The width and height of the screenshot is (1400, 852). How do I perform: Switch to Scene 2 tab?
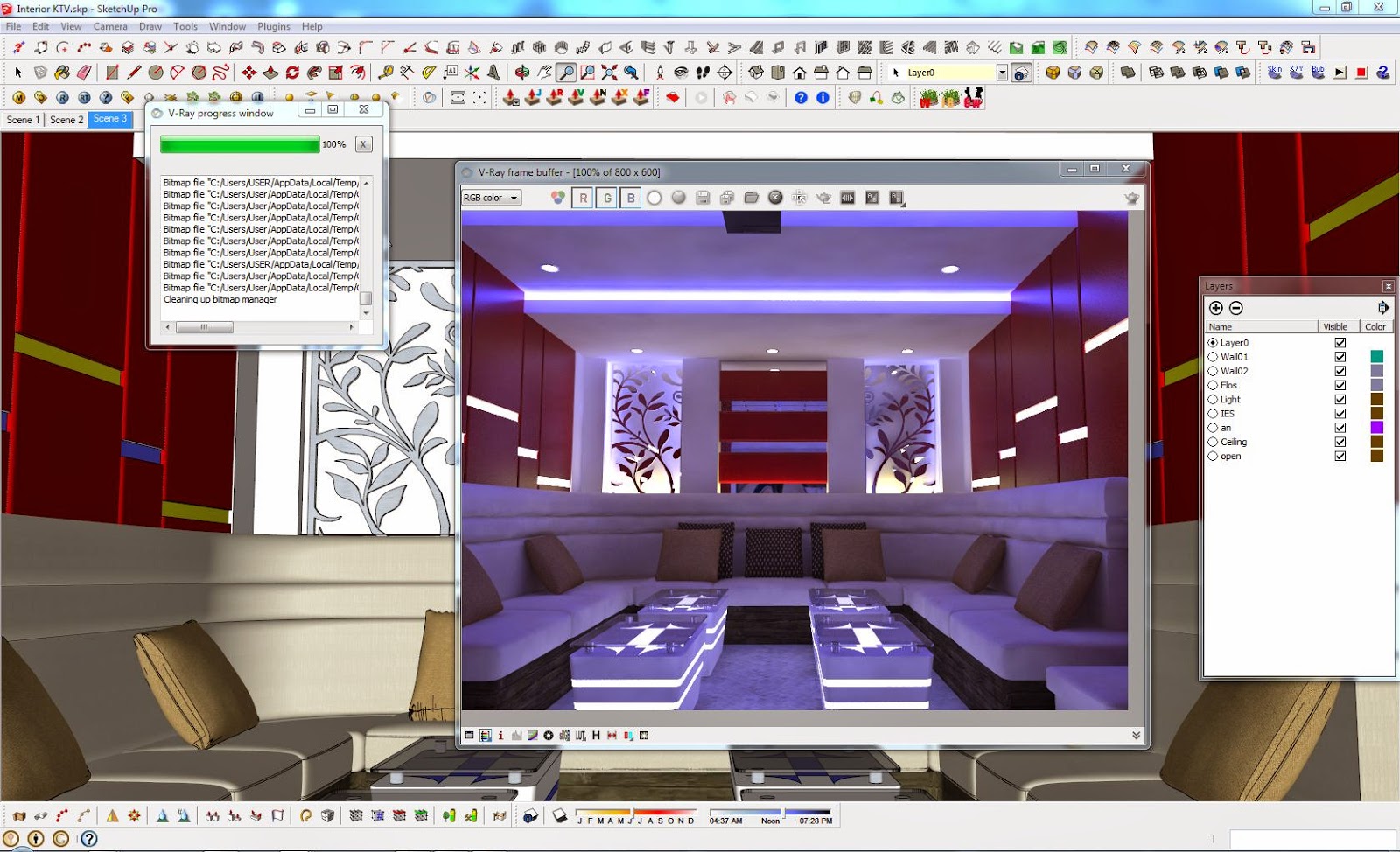click(x=66, y=120)
